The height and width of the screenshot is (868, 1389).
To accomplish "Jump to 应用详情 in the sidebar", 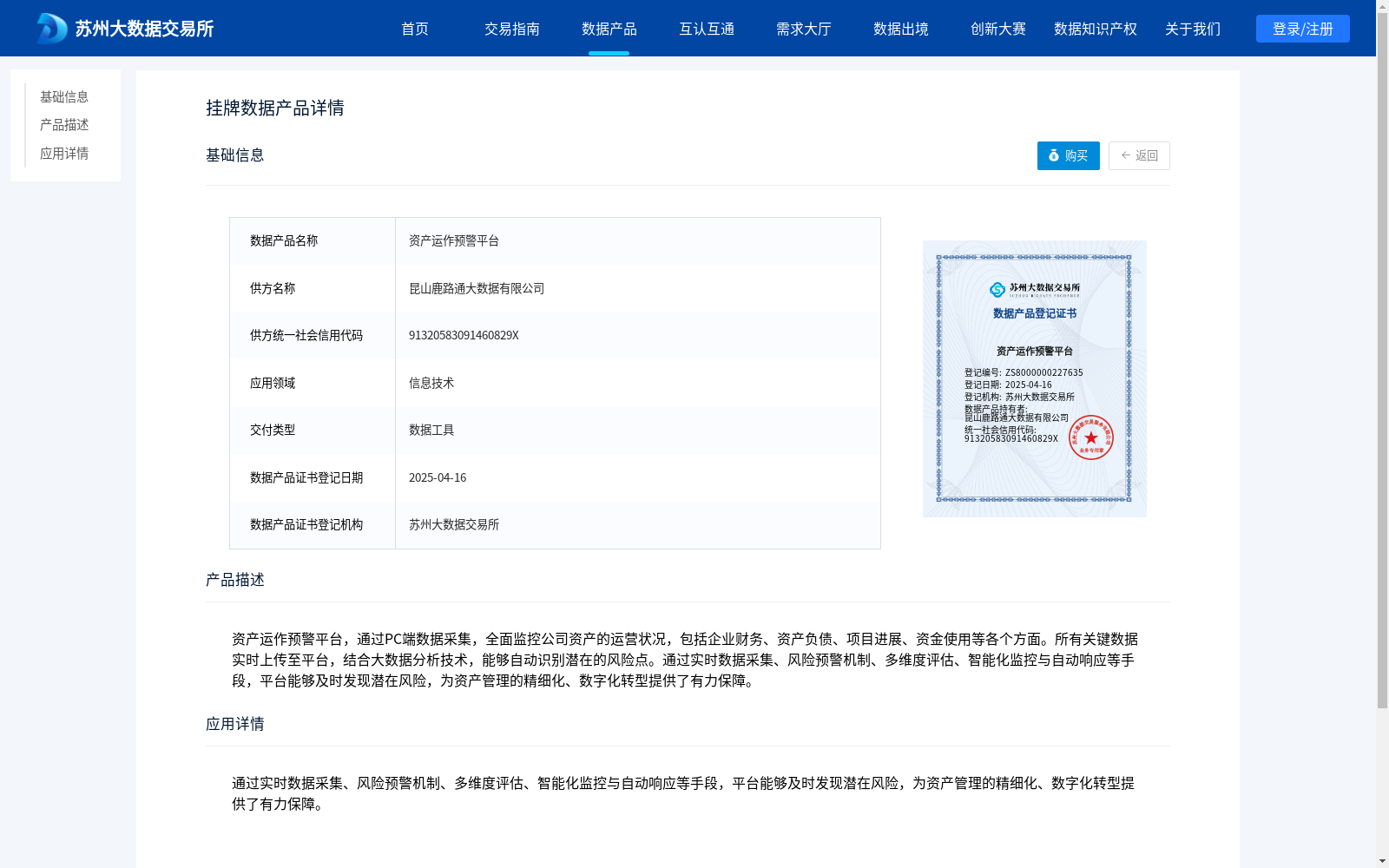I will [64, 154].
